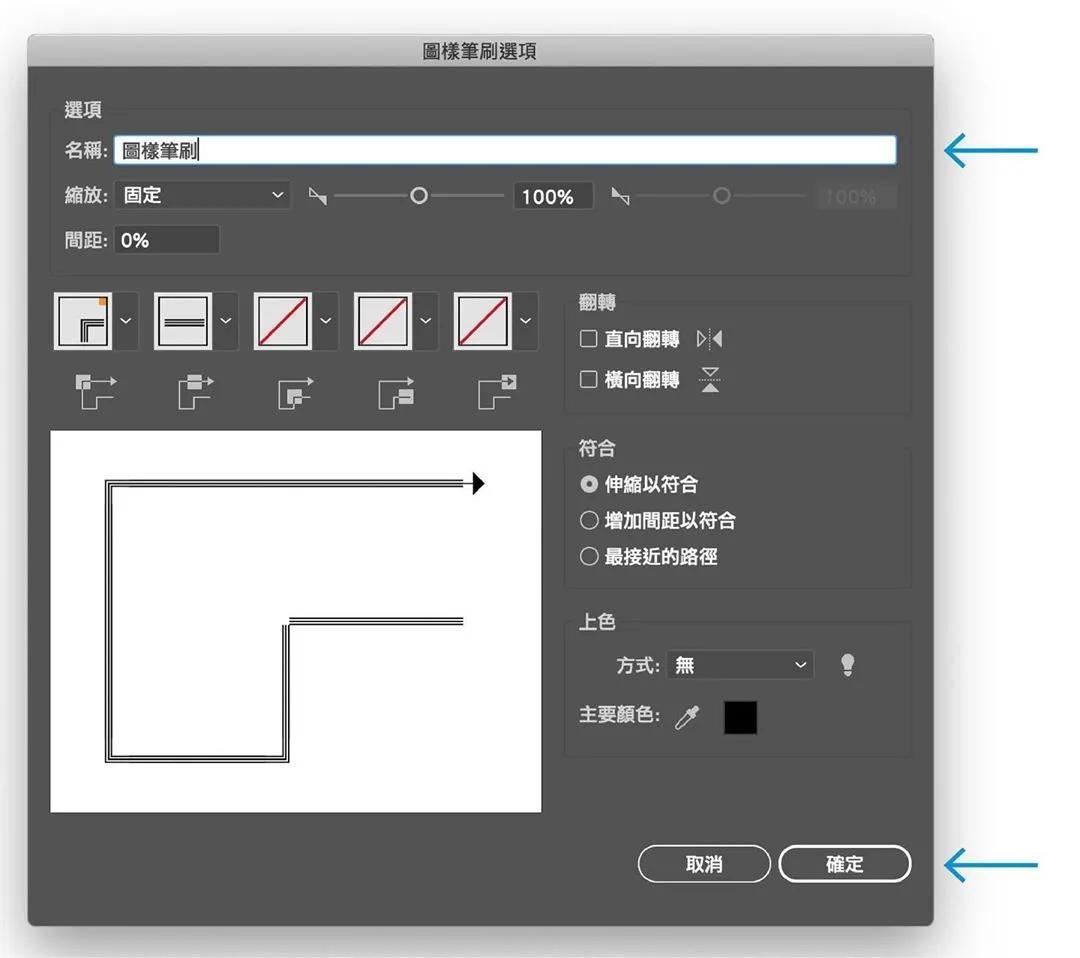Select the 伸縮以符合 radio option
The width and height of the screenshot is (1080, 958).
coord(589,484)
